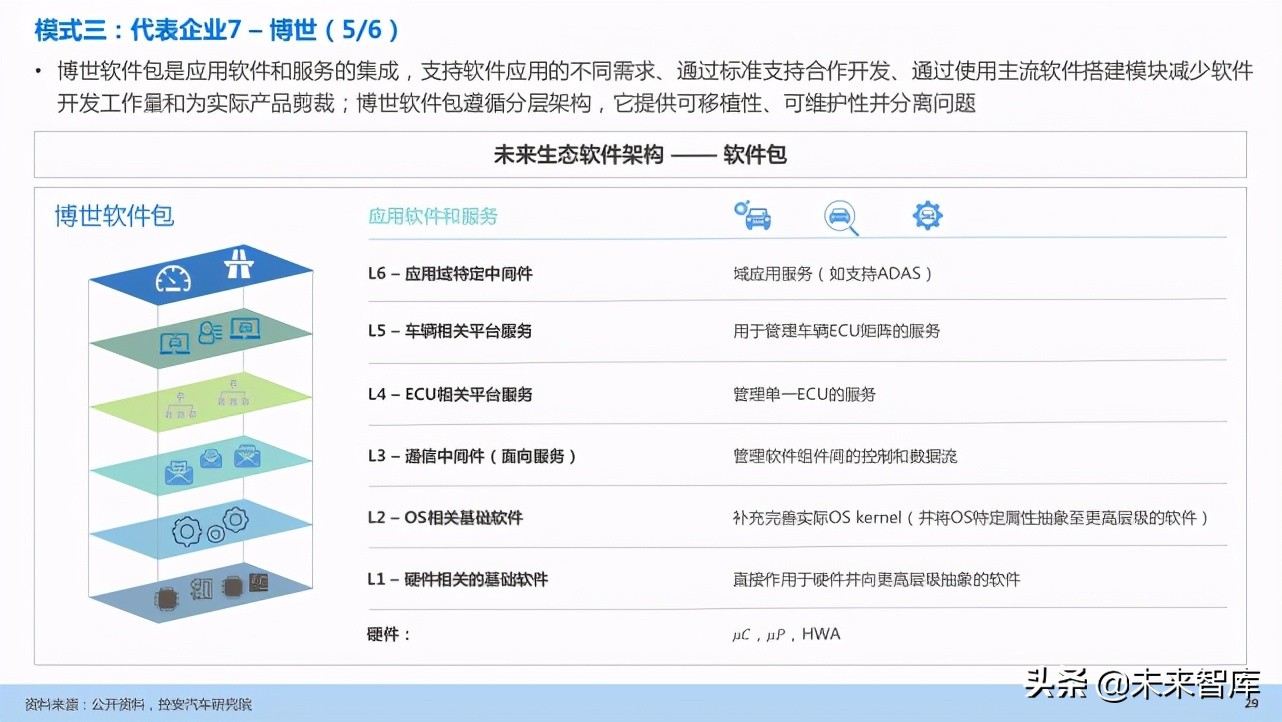Click the text 域应用服务（如支持ADAS）
The width and height of the screenshot is (1282, 722).
point(833,274)
